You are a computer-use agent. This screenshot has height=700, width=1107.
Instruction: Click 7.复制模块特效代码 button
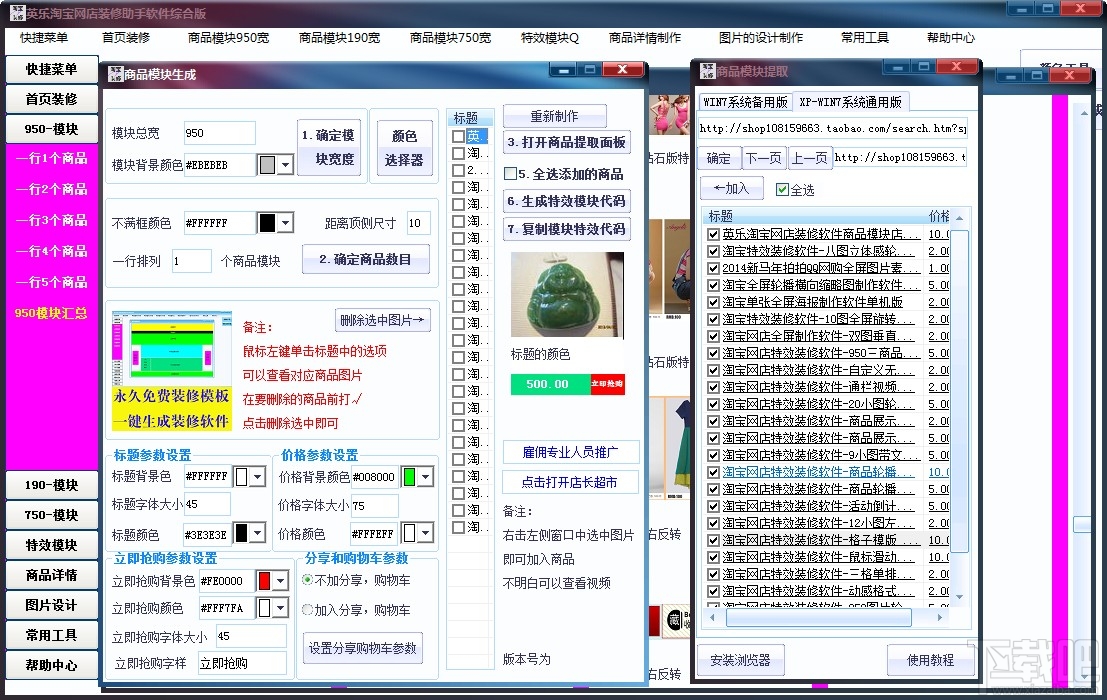click(x=566, y=229)
